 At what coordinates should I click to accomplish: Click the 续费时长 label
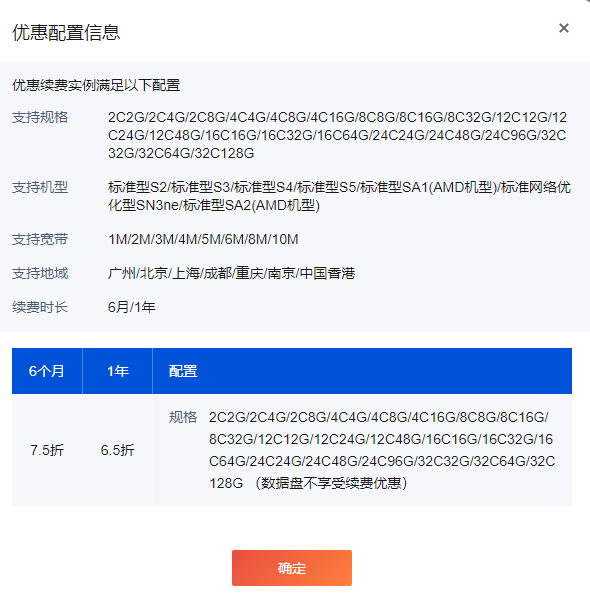tap(40, 307)
